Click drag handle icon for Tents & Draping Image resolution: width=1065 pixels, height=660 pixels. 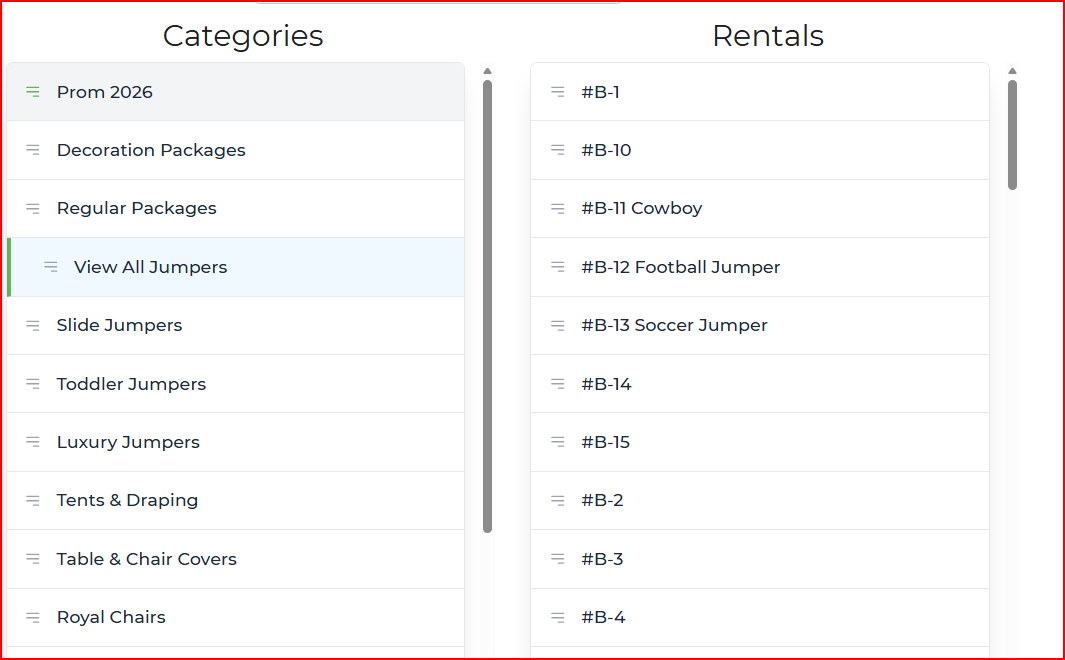click(x=33, y=500)
